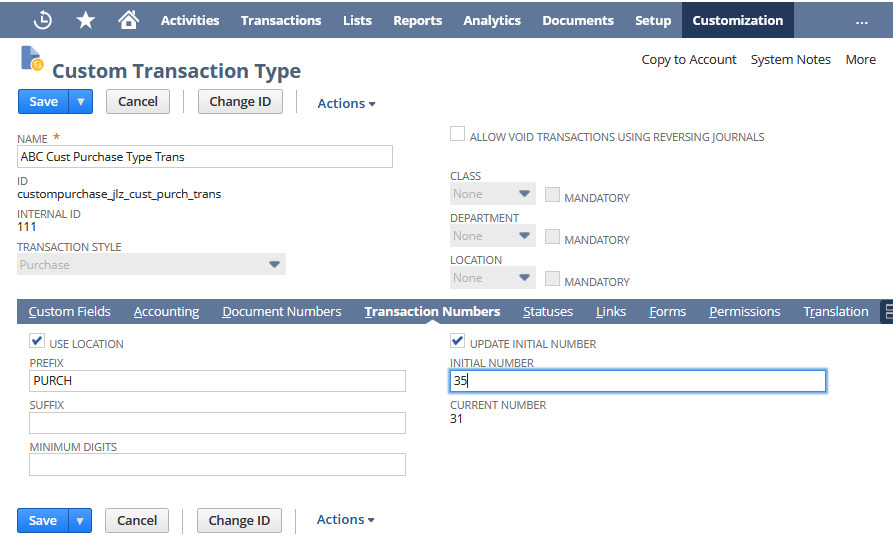Expand the top Actions menu
The height and width of the screenshot is (539, 893).
point(346,103)
